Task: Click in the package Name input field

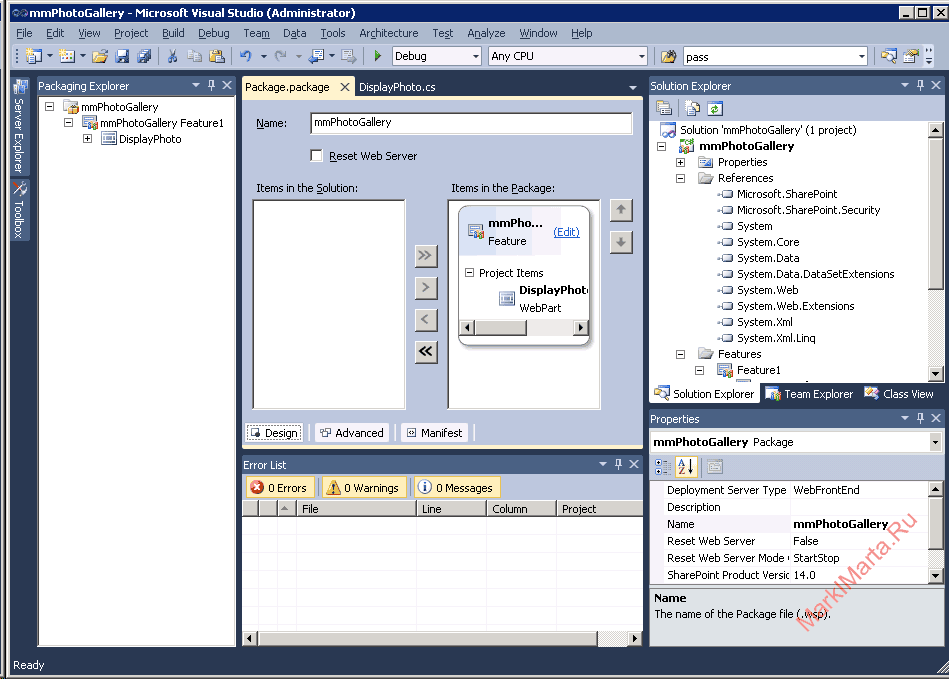Action: [x=471, y=123]
